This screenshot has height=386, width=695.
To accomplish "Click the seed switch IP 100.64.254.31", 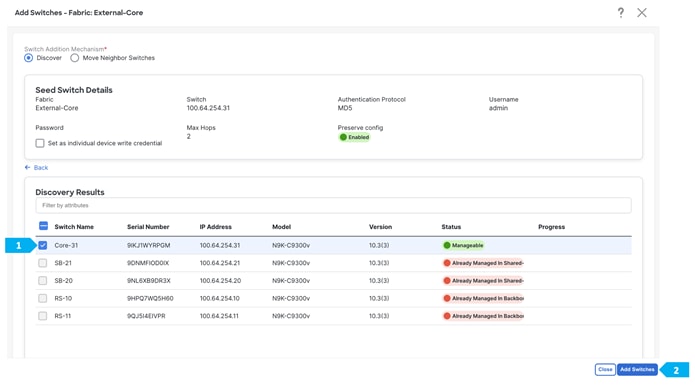I will pos(208,108).
